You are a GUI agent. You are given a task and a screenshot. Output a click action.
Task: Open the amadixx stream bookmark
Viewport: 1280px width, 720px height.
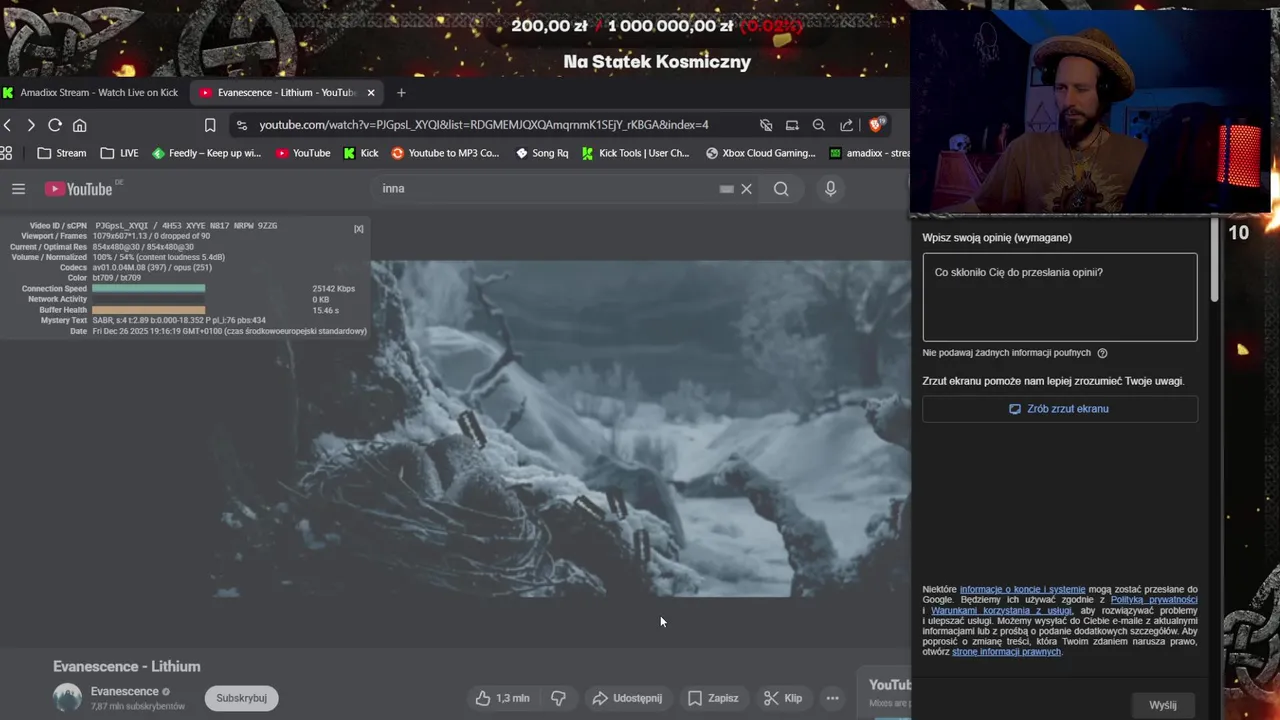pos(870,153)
